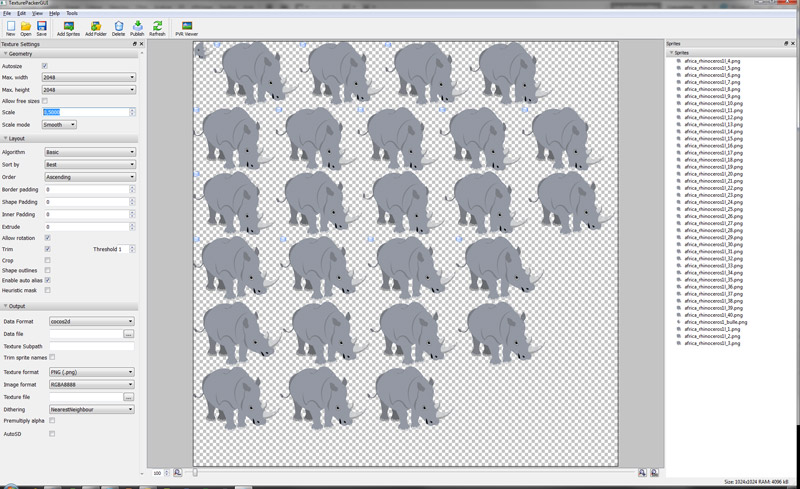This screenshot has width=800, height=489.
Task: Click the Data file browse button
Action: click(128, 334)
